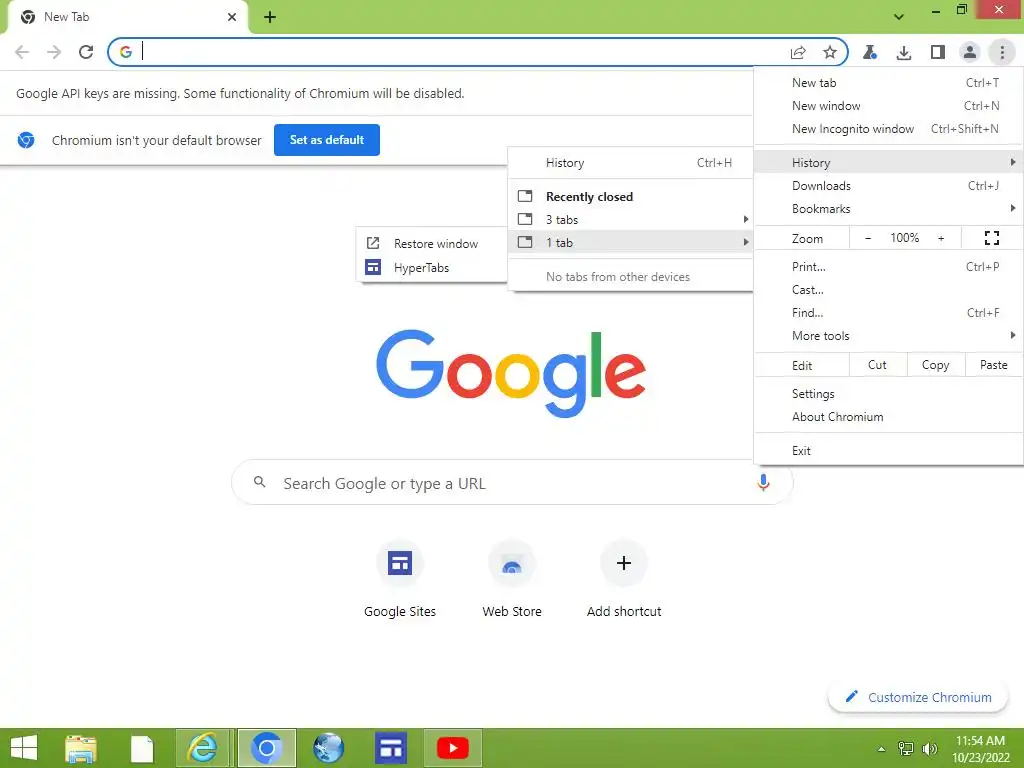Toggle fullscreen icon beside Zoom
Image resolution: width=1024 pixels, height=768 pixels.
(x=991, y=238)
